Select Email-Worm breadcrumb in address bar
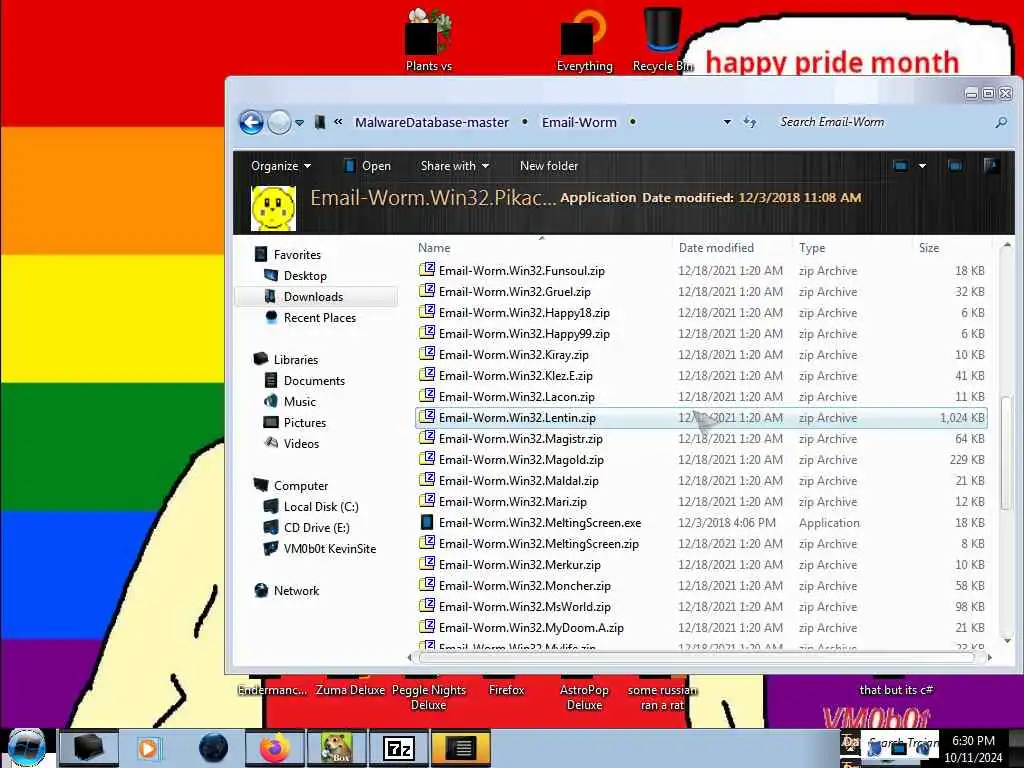This screenshot has height=768, width=1024. point(579,122)
